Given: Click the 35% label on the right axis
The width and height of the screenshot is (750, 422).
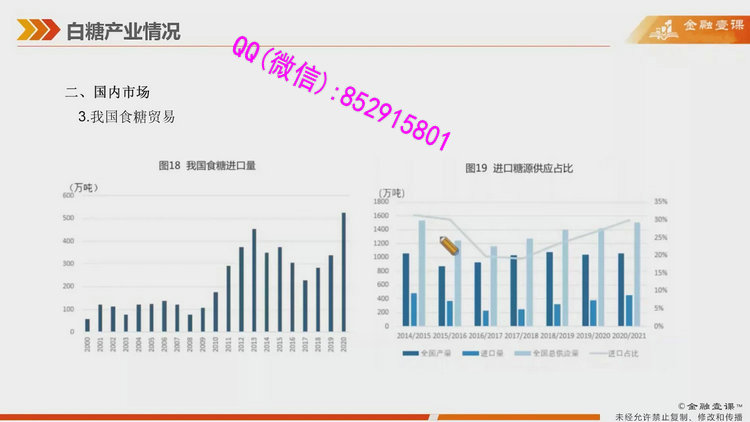Looking at the screenshot, I should point(660,201).
